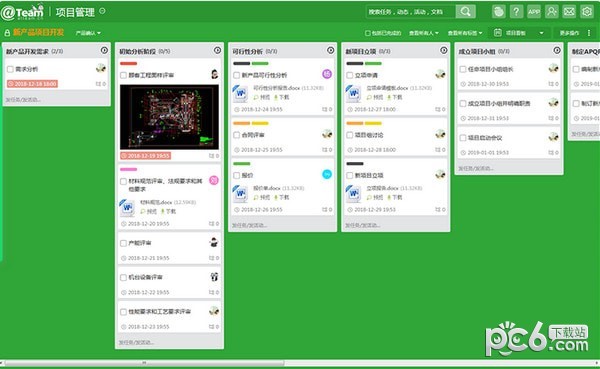Click the orange label on 合同评审 card

(x=241, y=123)
